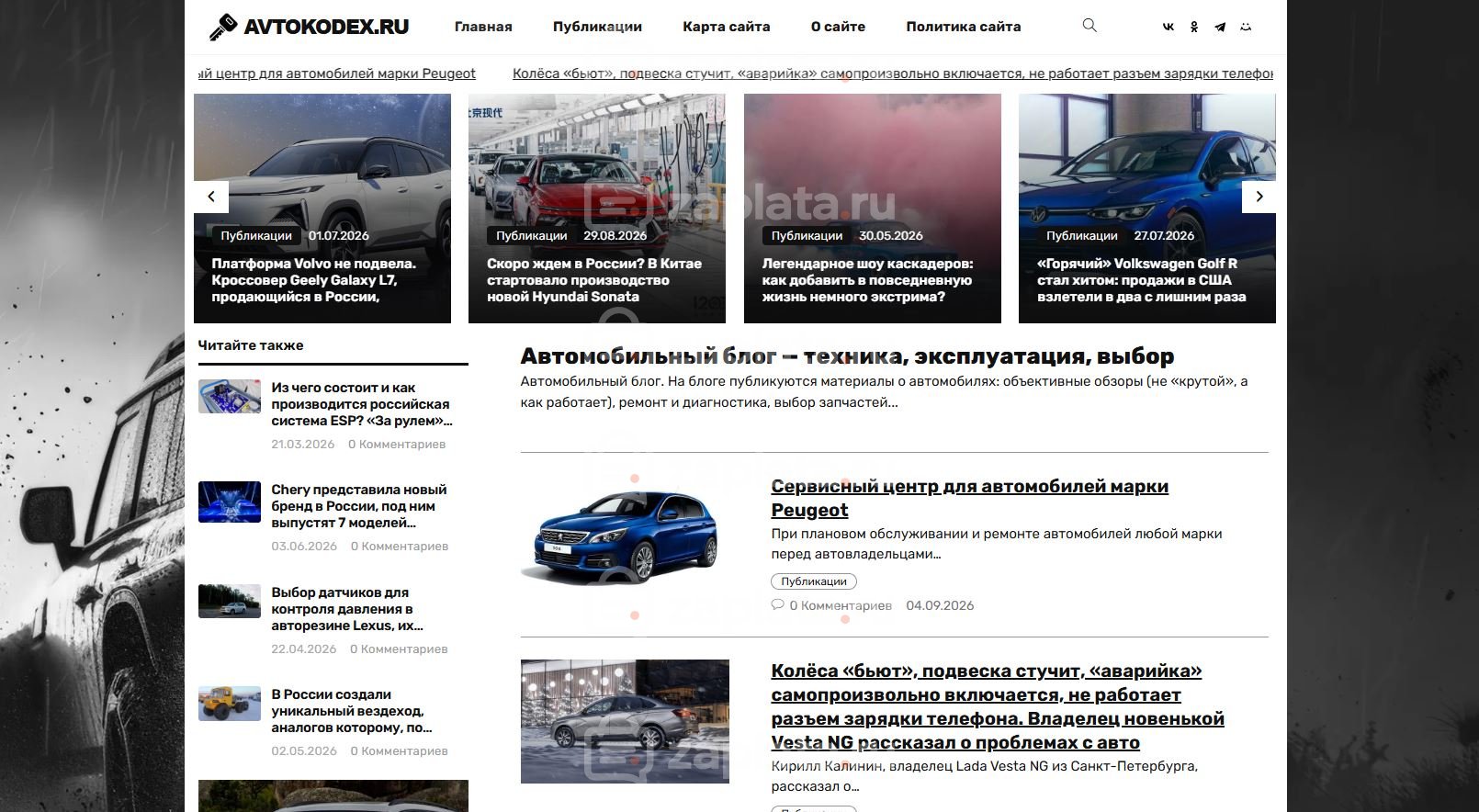The height and width of the screenshot is (812, 1479).
Task: Open the Публикации menu item
Action: point(597,27)
